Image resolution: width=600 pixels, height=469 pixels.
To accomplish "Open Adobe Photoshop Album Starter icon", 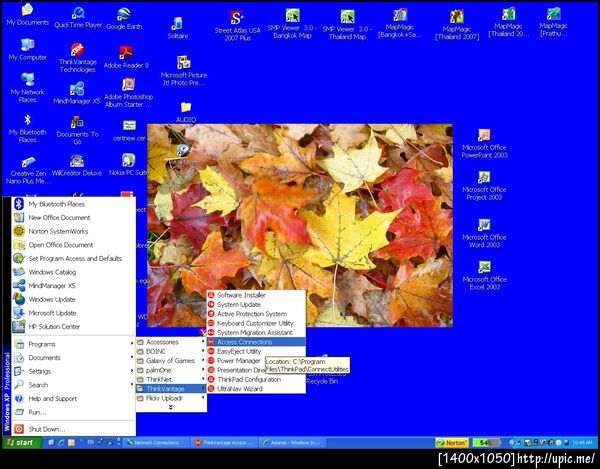I will click(x=128, y=93).
